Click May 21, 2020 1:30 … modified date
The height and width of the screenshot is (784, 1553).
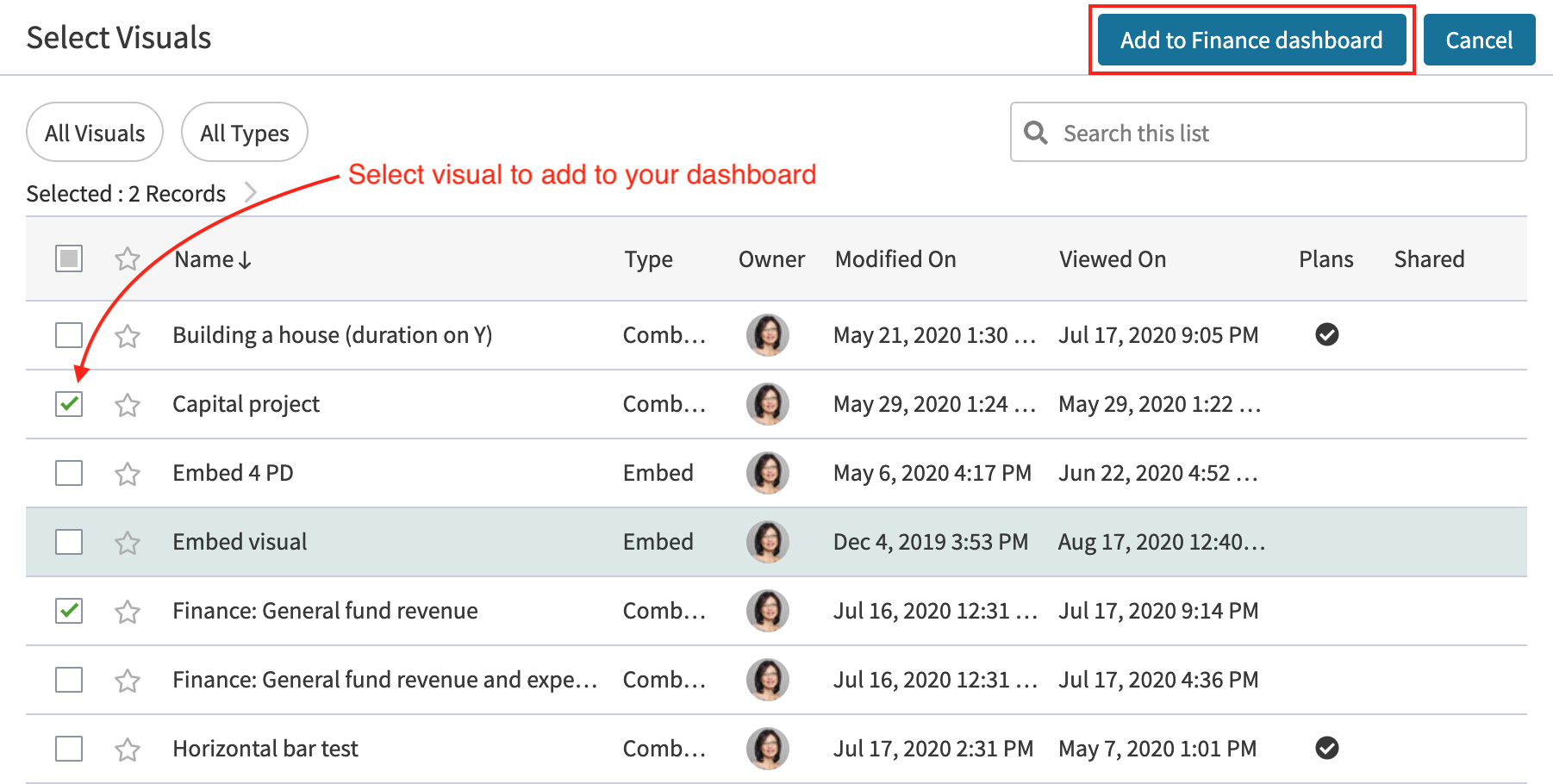[x=935, y=335]
